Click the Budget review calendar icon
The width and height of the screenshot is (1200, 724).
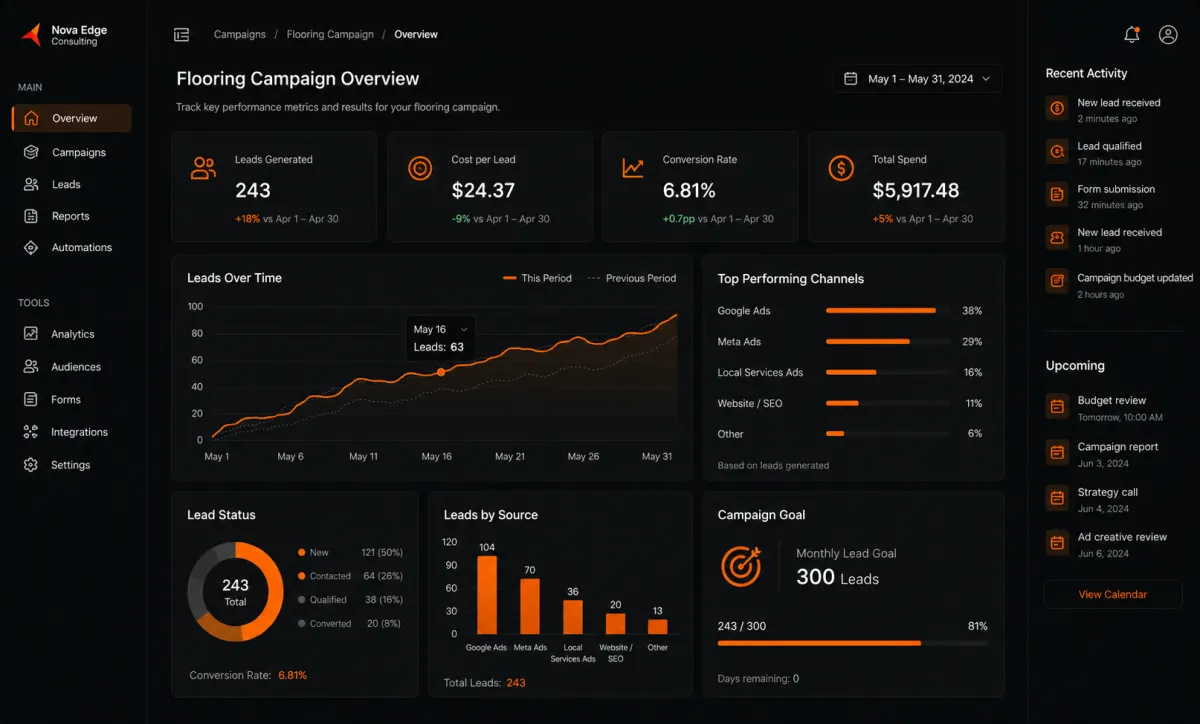1057,406
